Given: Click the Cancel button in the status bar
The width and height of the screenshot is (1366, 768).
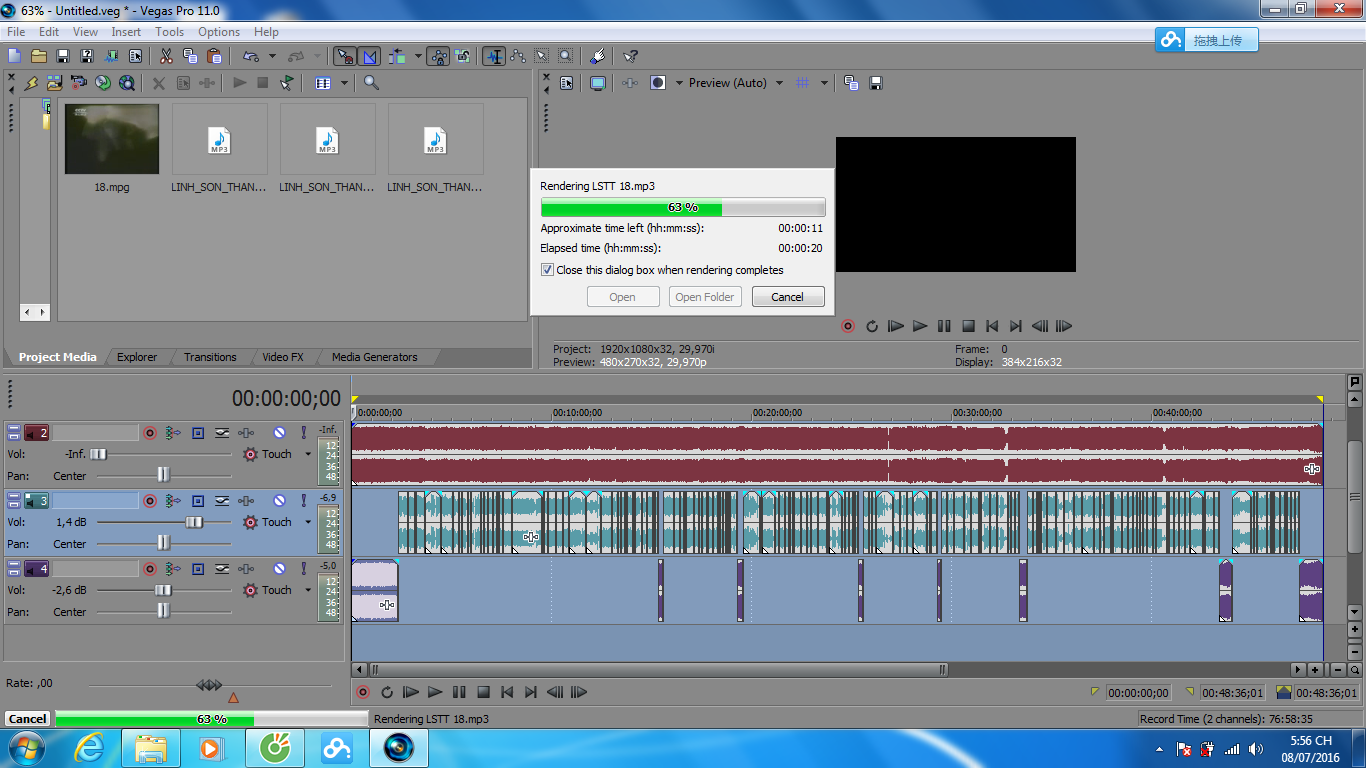Looking at the screenshot, I should click(x=27, y=719).
